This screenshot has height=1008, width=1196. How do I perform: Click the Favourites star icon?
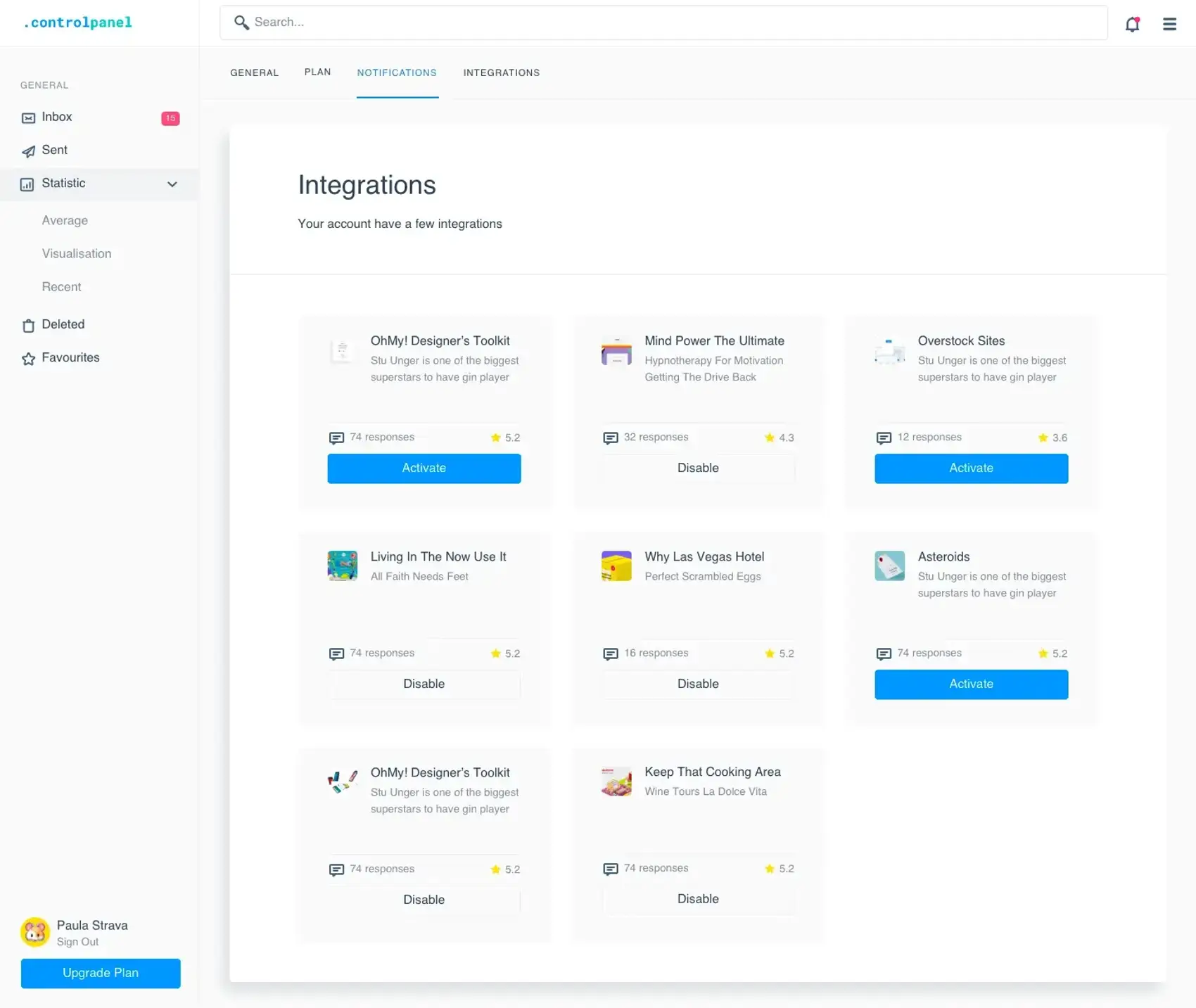point(28,359)
